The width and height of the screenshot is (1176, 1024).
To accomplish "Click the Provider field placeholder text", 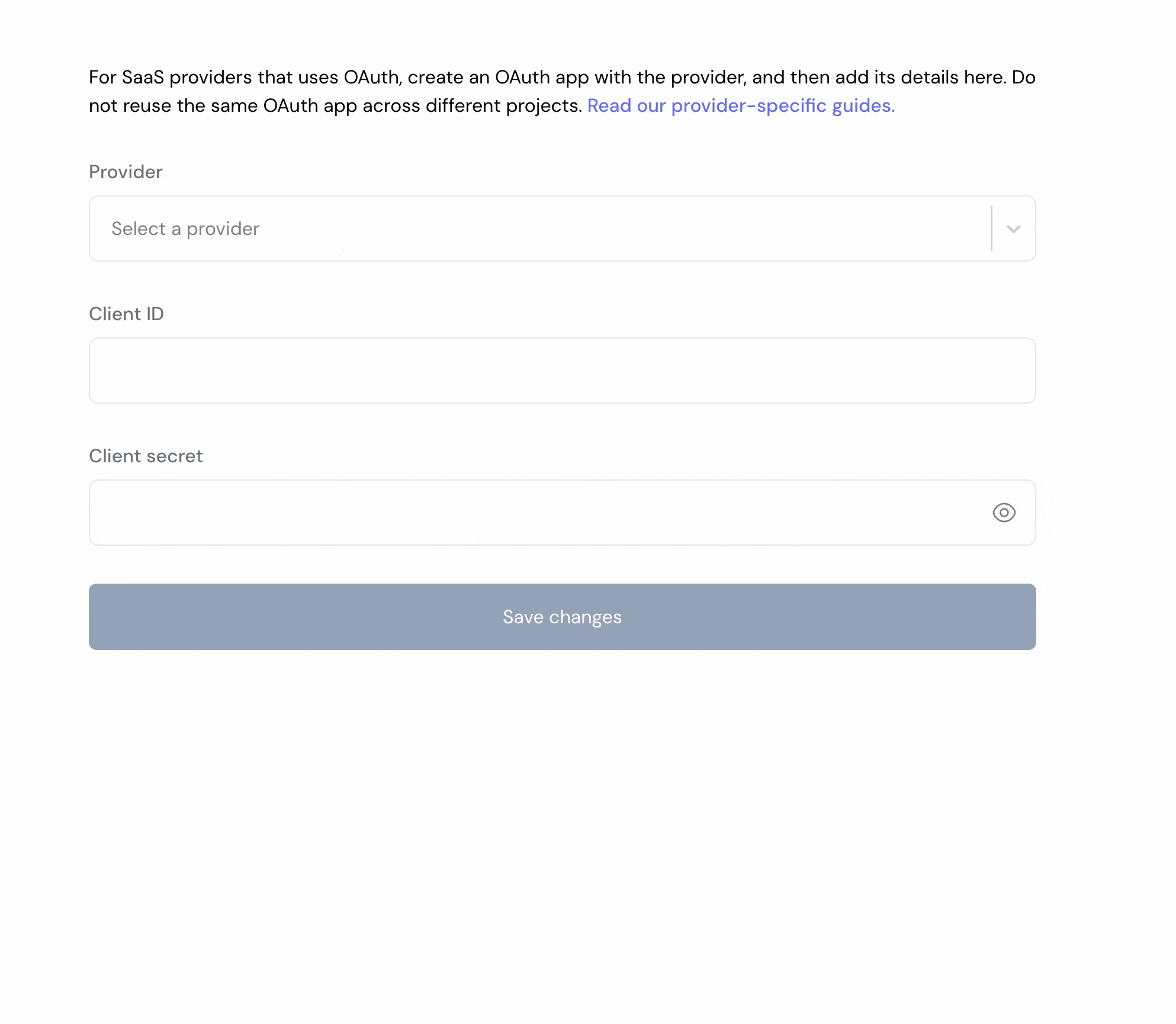I will click(x=185, y=228).
